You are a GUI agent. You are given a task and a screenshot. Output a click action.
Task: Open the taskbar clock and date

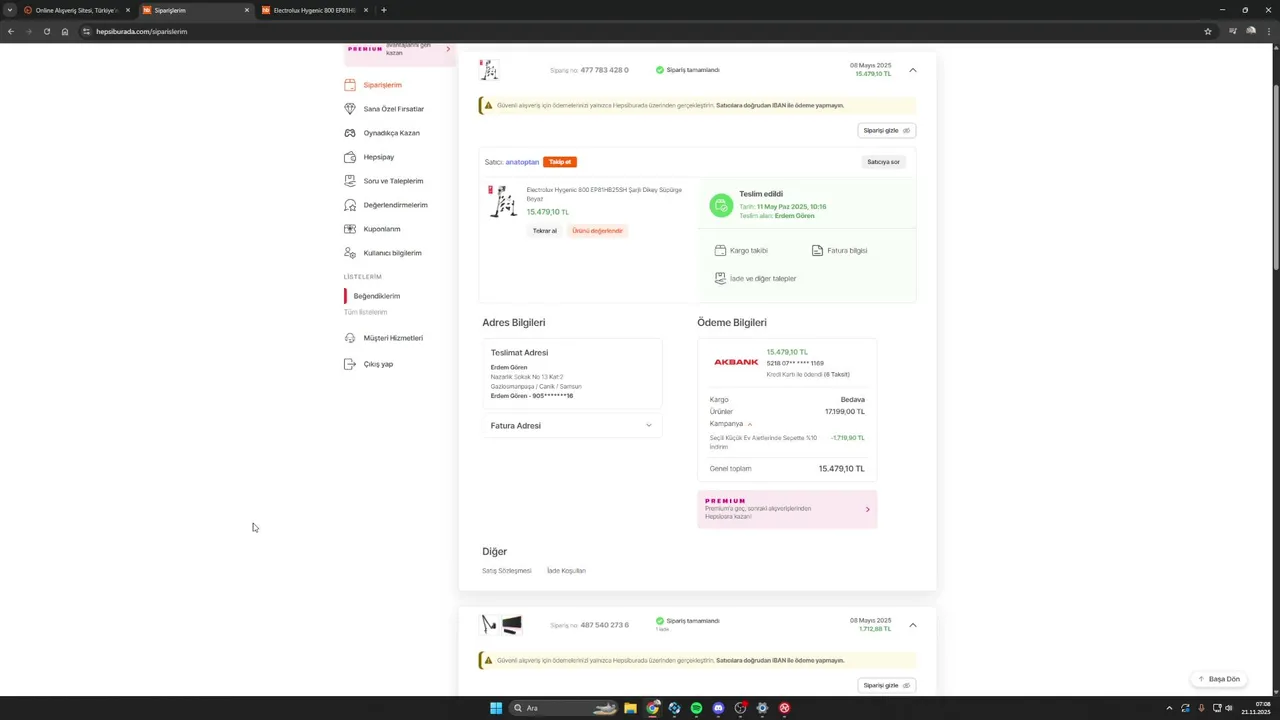(1256, 708)
